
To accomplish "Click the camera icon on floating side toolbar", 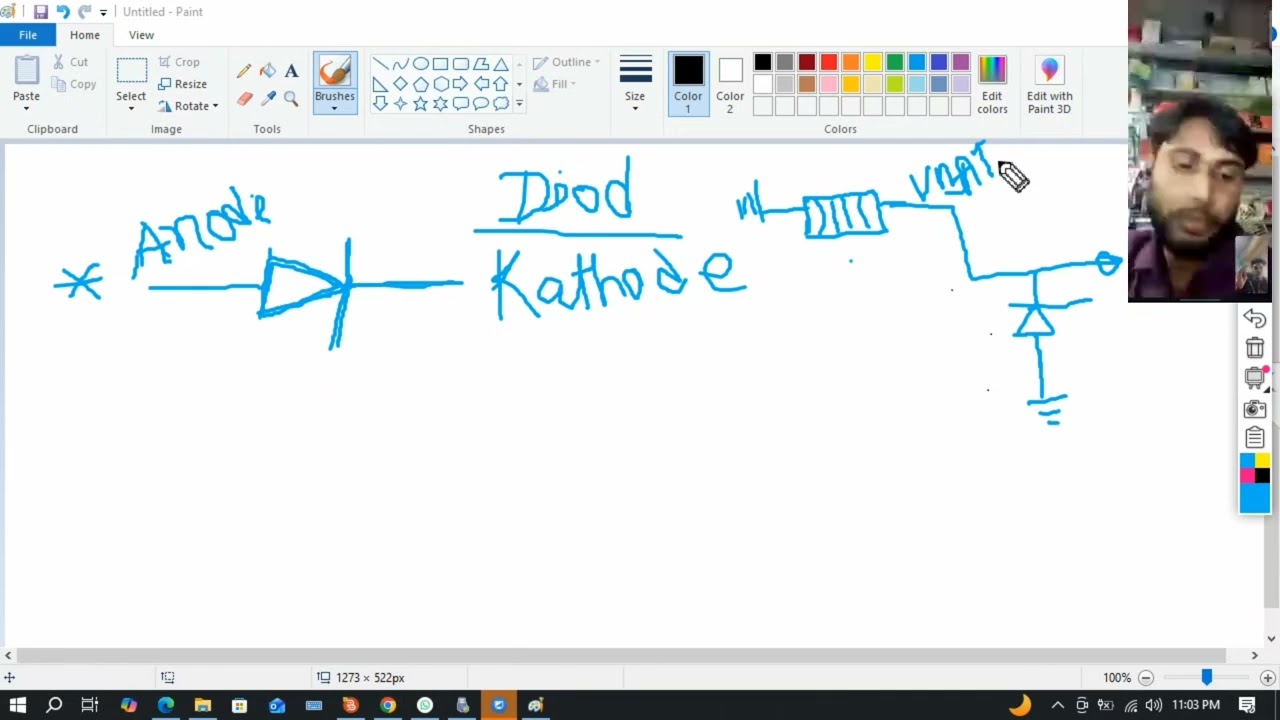I will pyautogui.click(x=1255, y=409).
